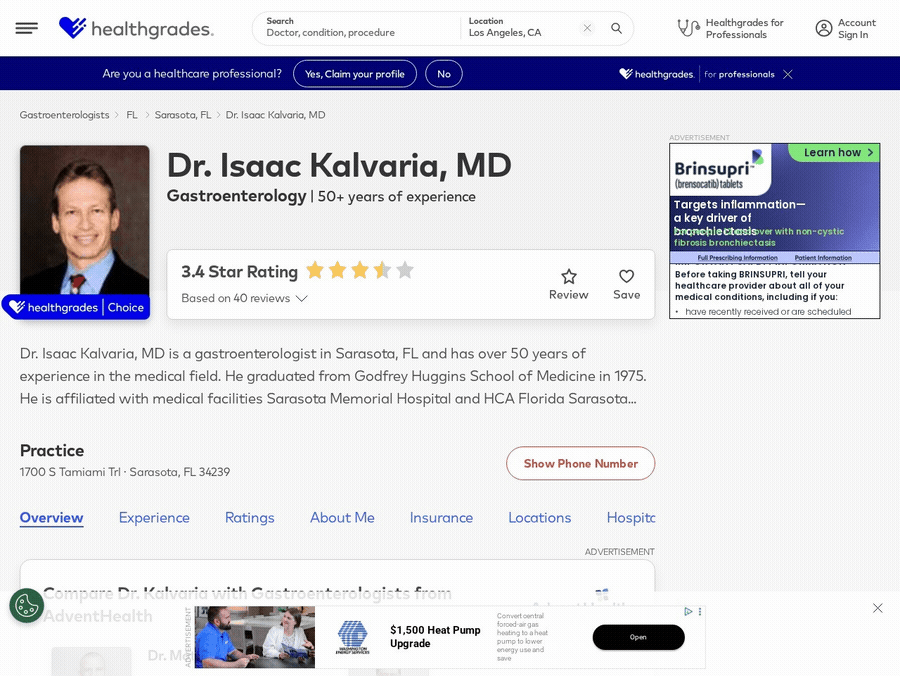Expand the 'Based on 40 reviews' chevron
The image size is (900, 676).
click(302, 298)
